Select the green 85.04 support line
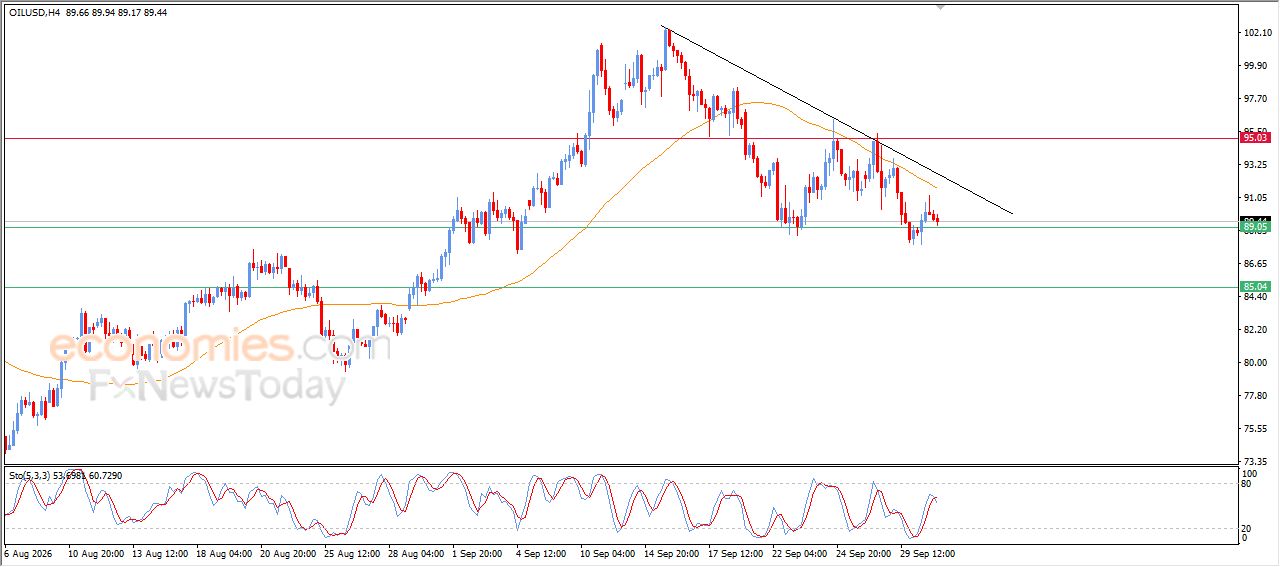Viewport: 1280px width, 567px height. [x=620, y=287]
